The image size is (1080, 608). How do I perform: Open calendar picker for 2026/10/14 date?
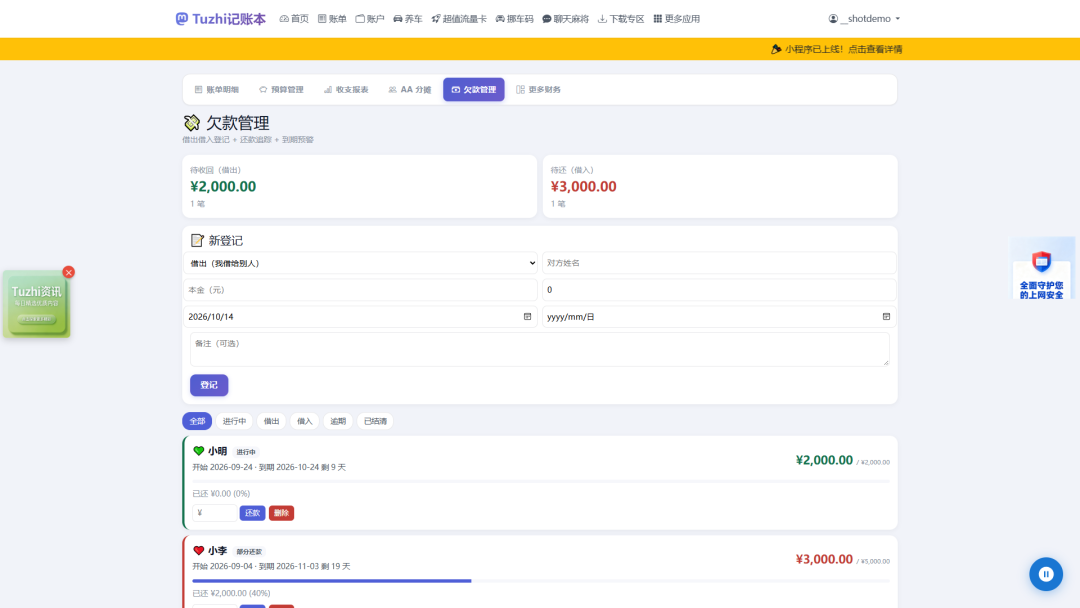[528, 317]
